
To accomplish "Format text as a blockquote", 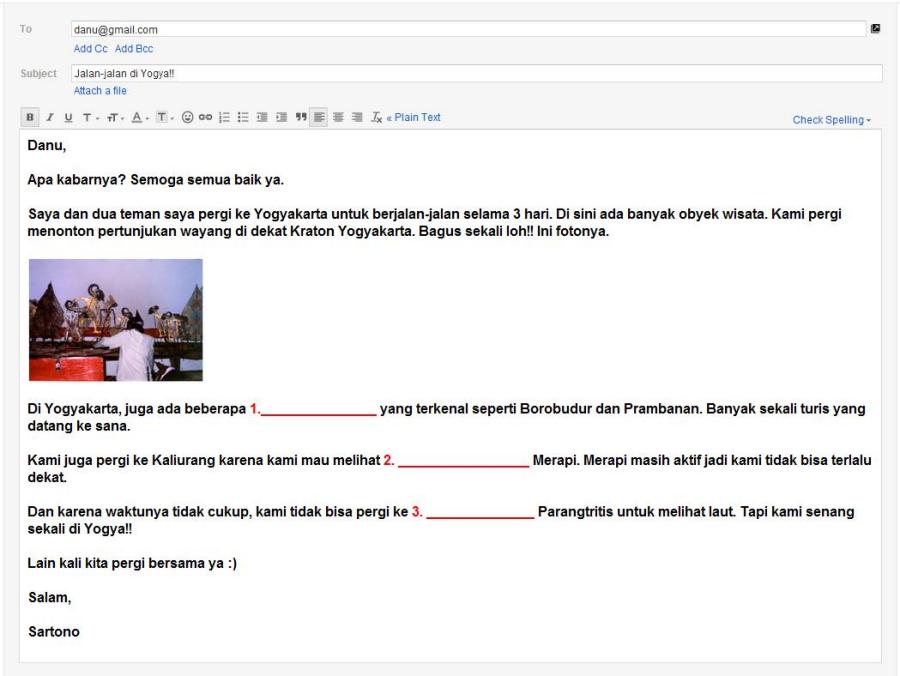I will (302, 116).
